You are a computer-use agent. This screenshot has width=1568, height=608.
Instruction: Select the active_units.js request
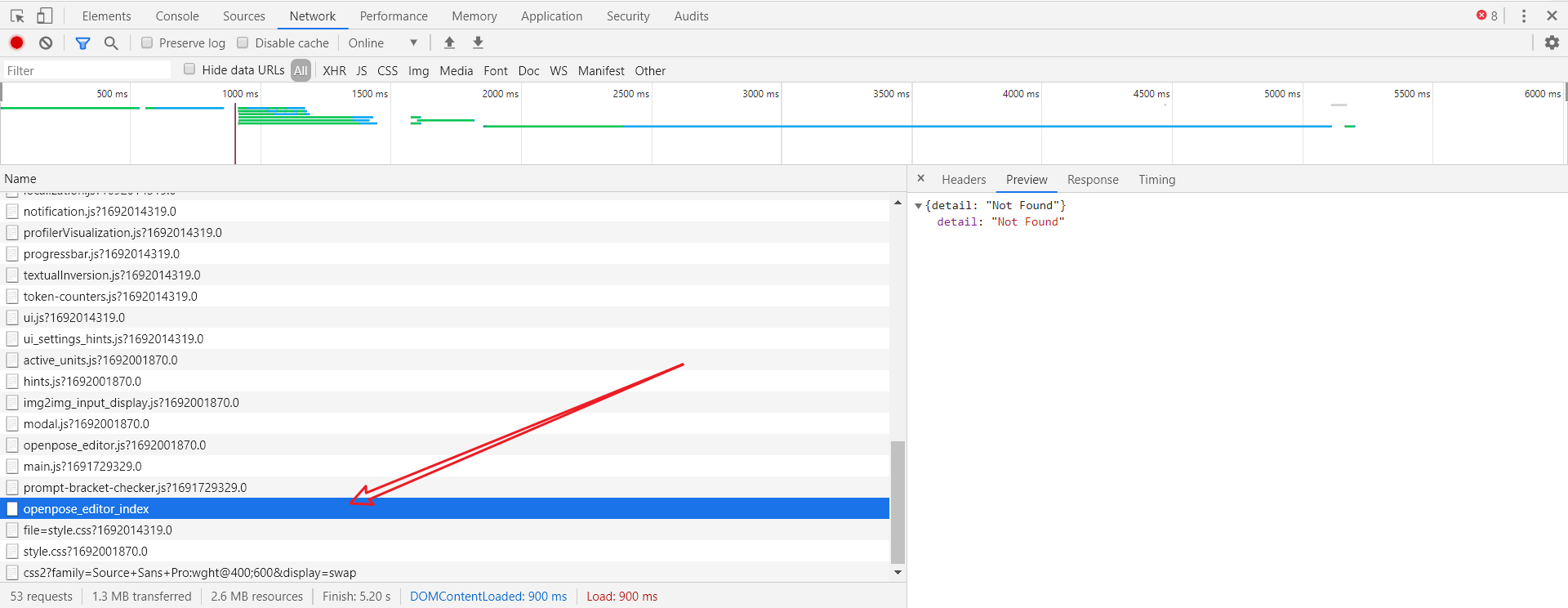click(445, 360)
